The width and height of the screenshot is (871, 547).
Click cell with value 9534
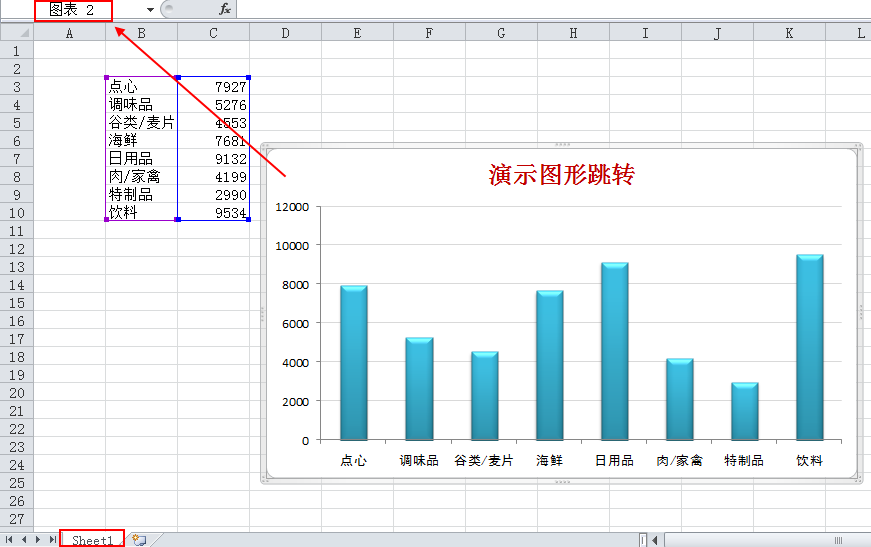[x=213, y=213]
